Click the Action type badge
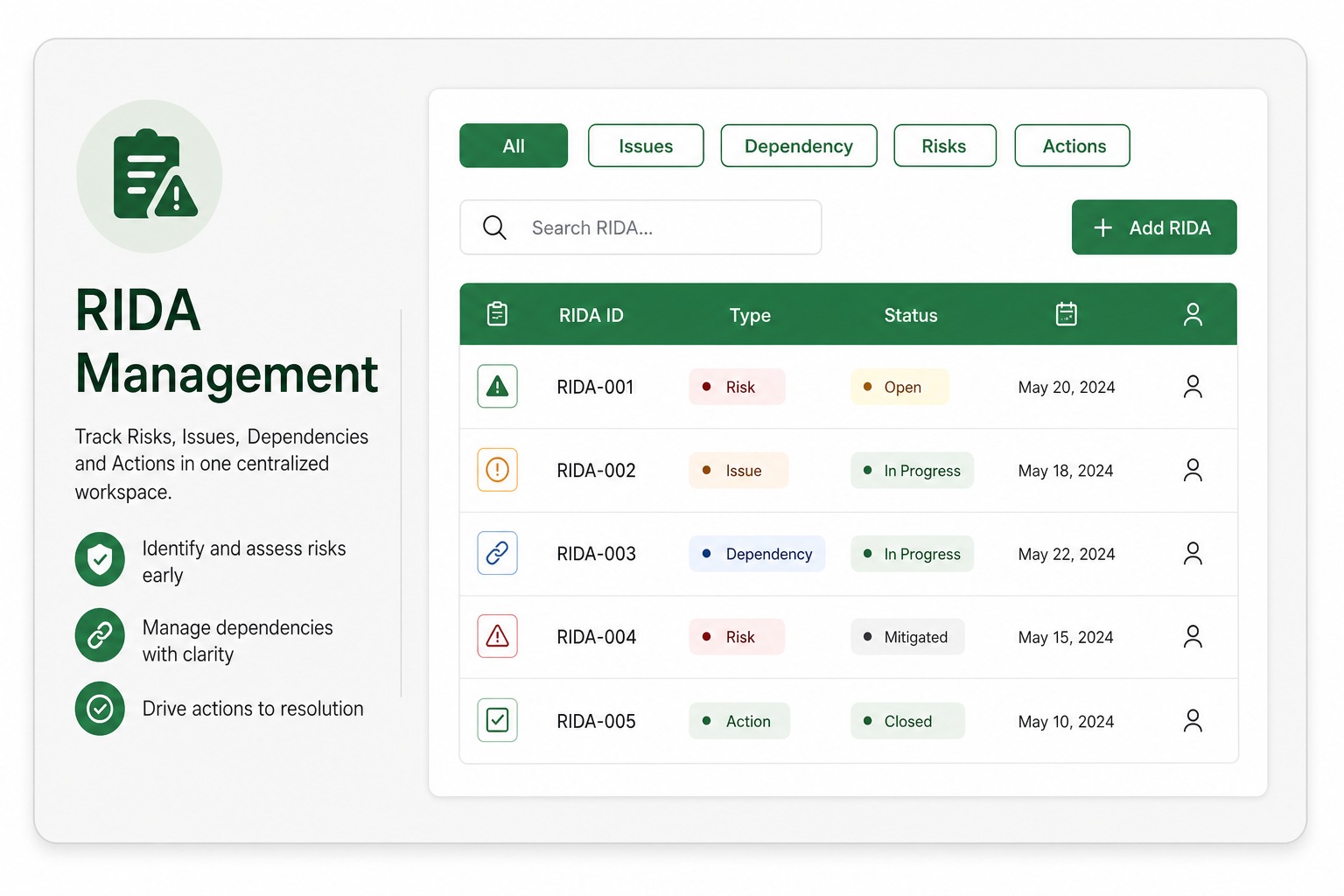The height and width of the screenshot is (896, 1344). point(739,721)
